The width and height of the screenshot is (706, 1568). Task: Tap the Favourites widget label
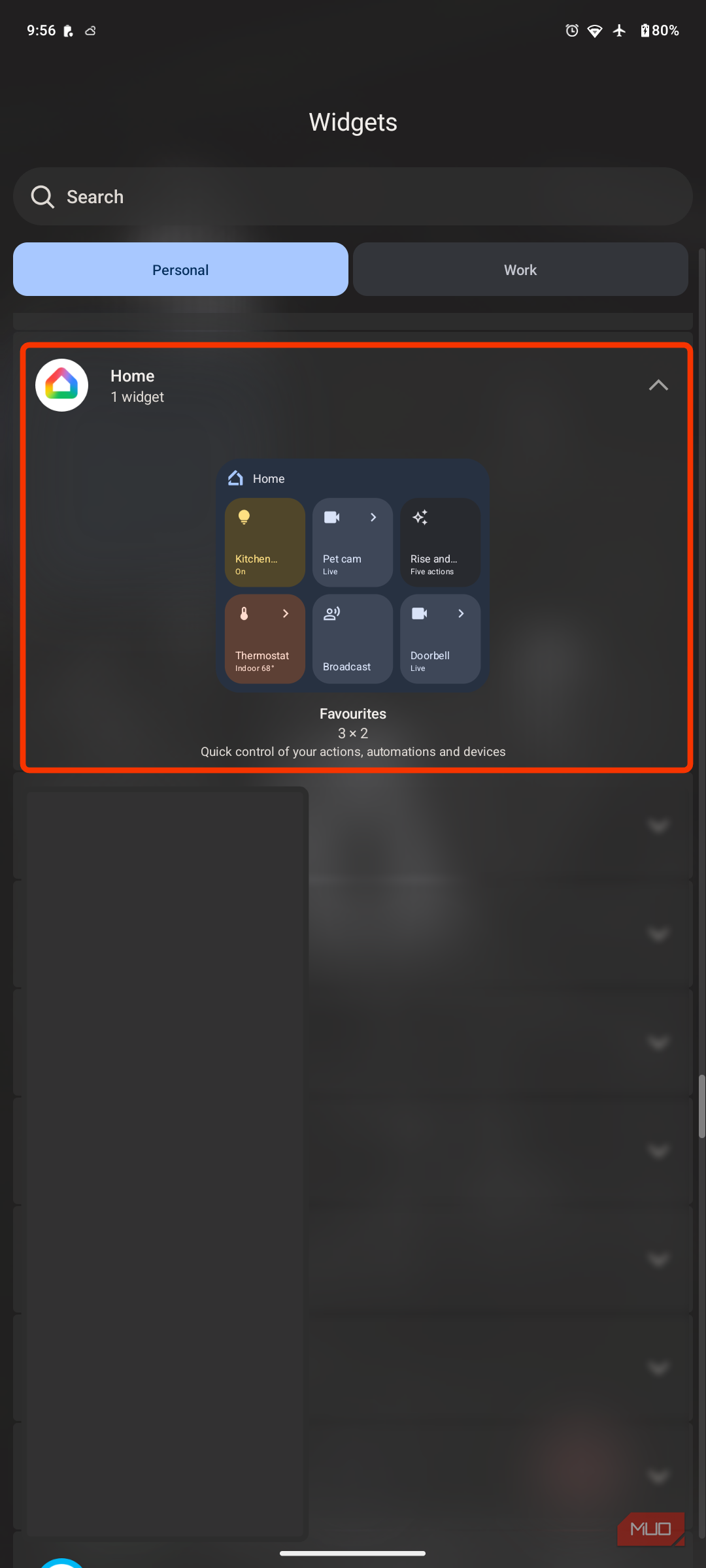point(353,713)
